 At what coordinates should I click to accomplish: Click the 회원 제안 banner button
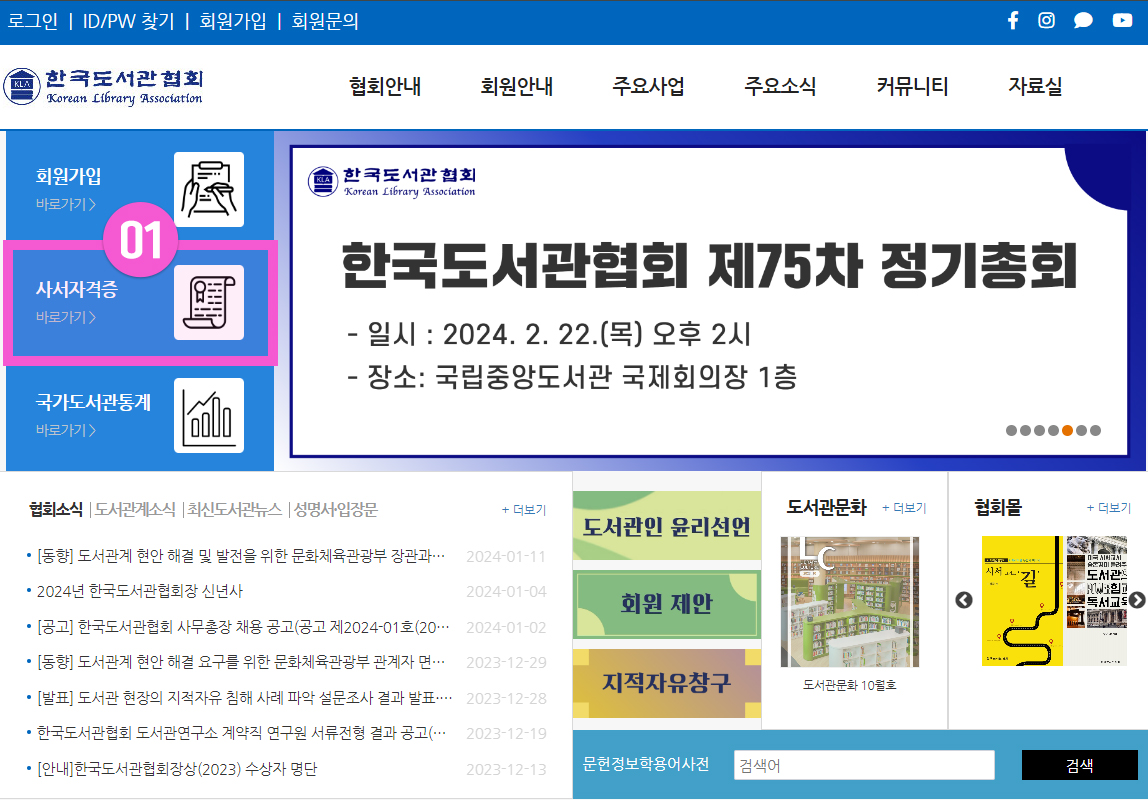coord(667,604)
